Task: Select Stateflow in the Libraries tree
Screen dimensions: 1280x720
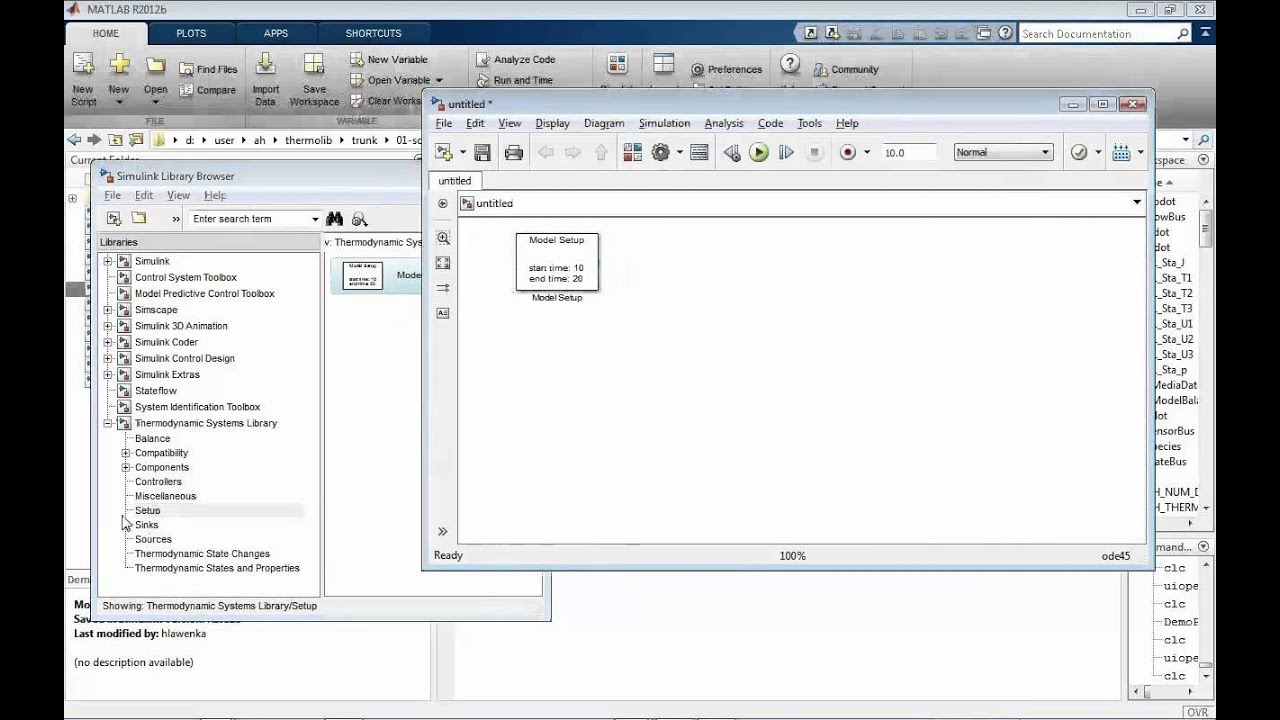Action: click(x=156, y=391)
